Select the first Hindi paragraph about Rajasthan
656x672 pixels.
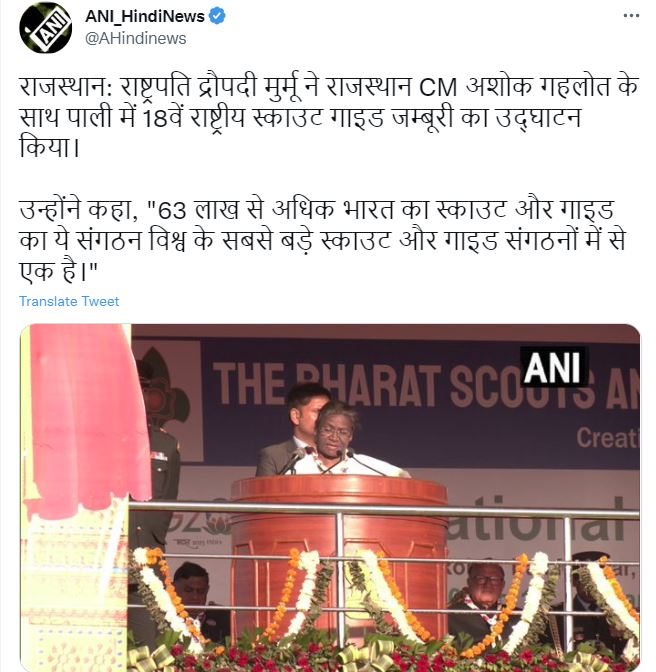pyautogui.click(x=329, y=117)
